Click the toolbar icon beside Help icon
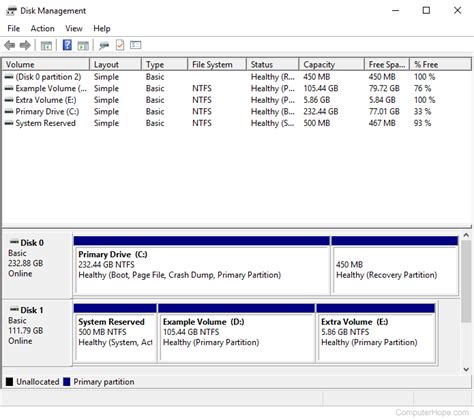 (x=83, y=45)
